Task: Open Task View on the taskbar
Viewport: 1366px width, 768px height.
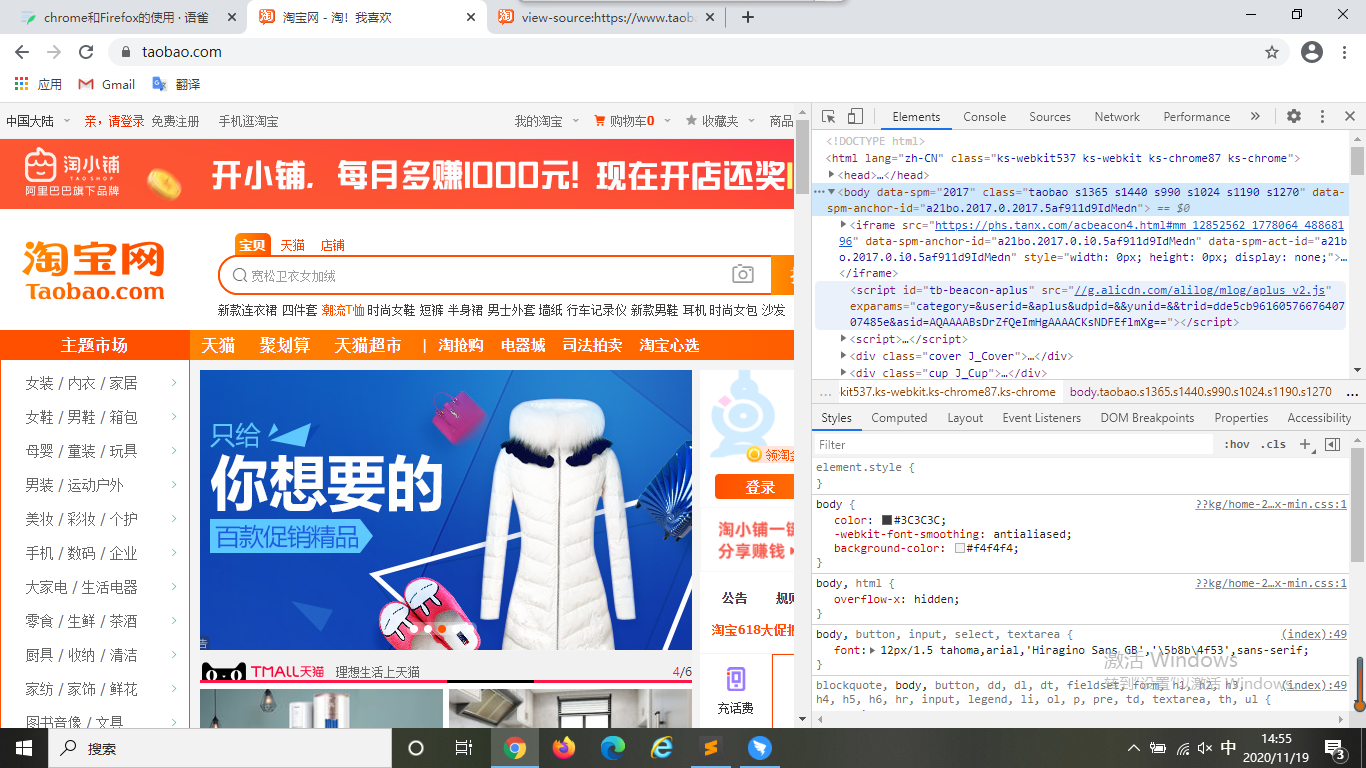Action: (464, 747)
